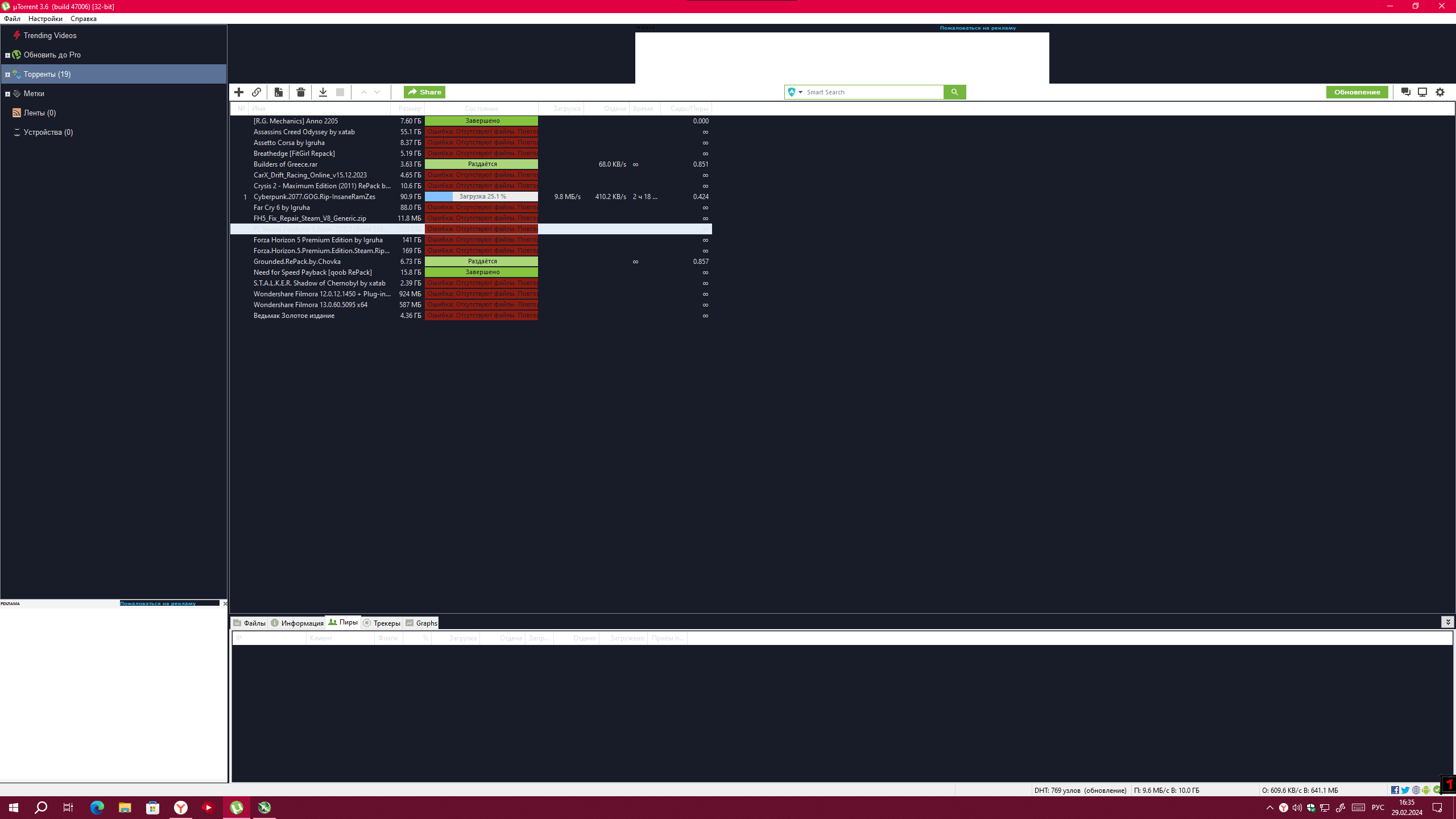Screen dimensions: 1456x819
Task: Show hidden tray icons chevron
Action: tap(1269, 808)
